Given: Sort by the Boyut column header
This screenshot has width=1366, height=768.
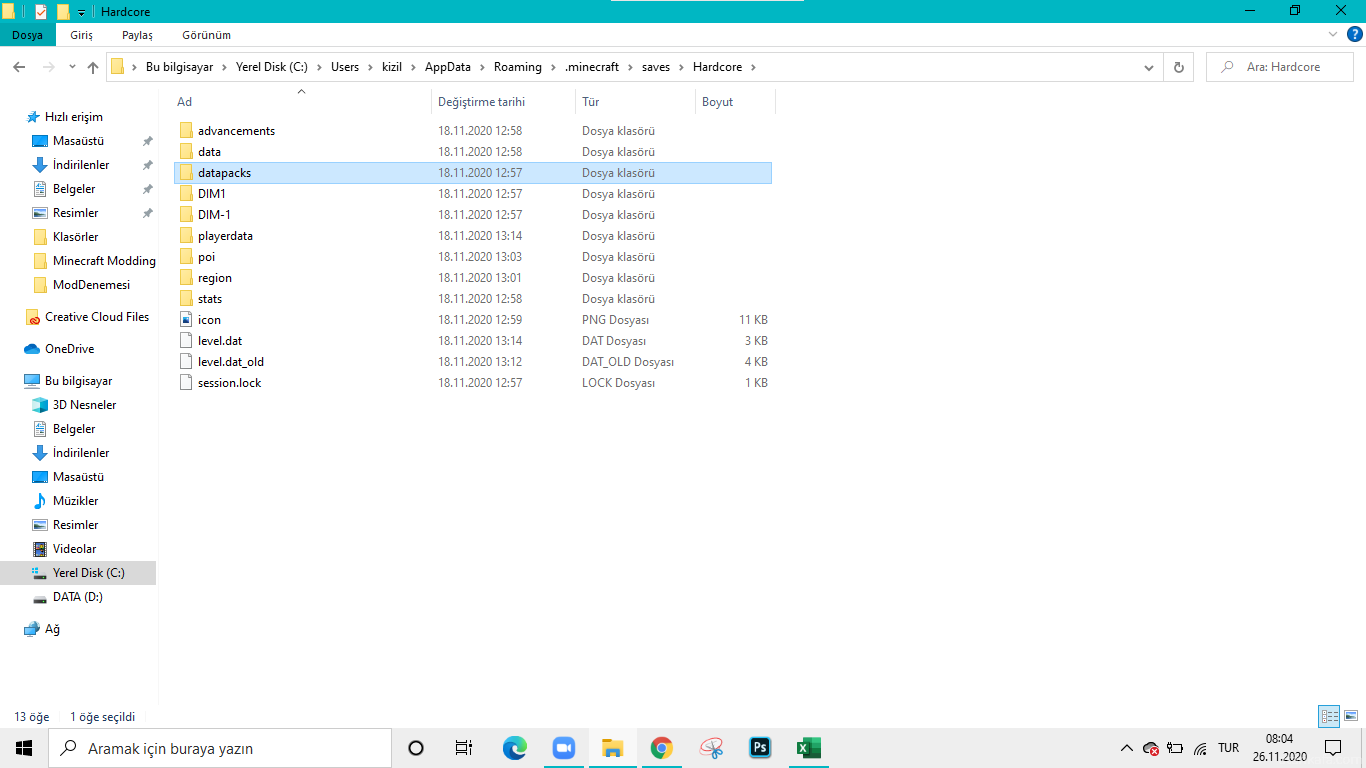Looking at the screenshot, I should point(735,102).
